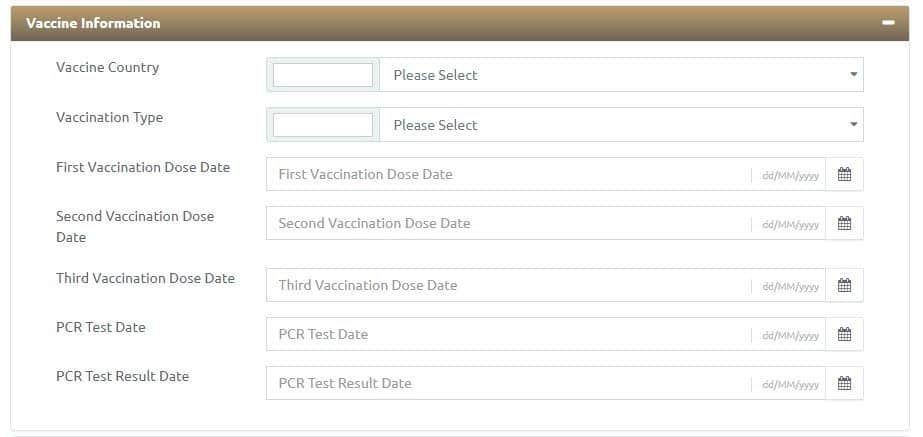Open calendar picker for PCR Test Date

click(844, 334)
